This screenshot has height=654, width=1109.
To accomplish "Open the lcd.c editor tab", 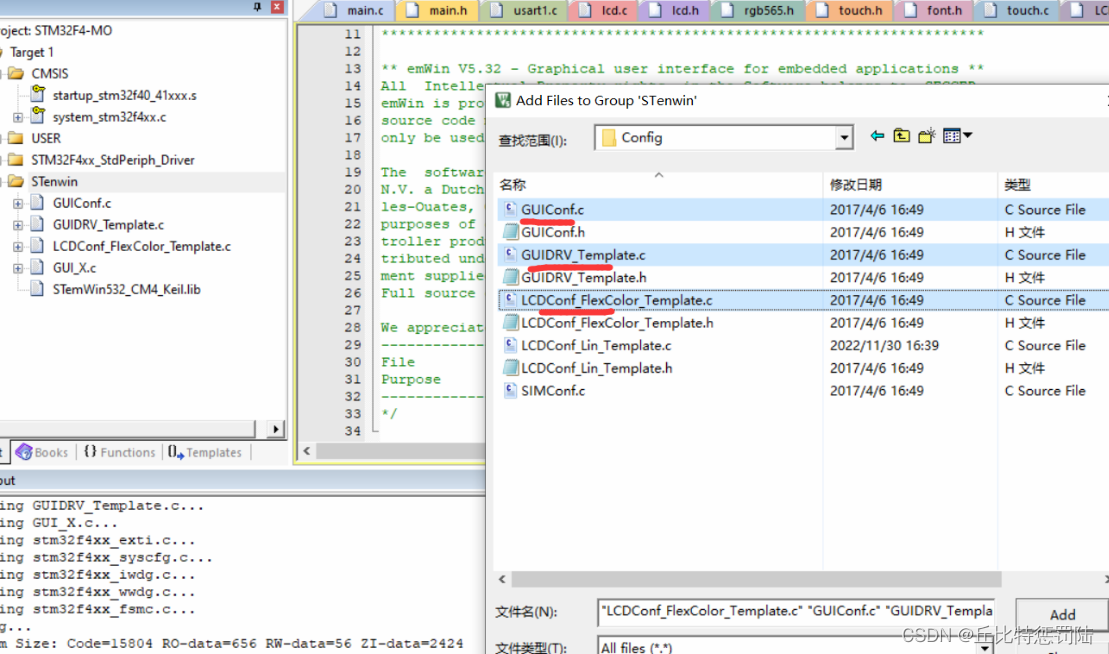I will (605, 10).
